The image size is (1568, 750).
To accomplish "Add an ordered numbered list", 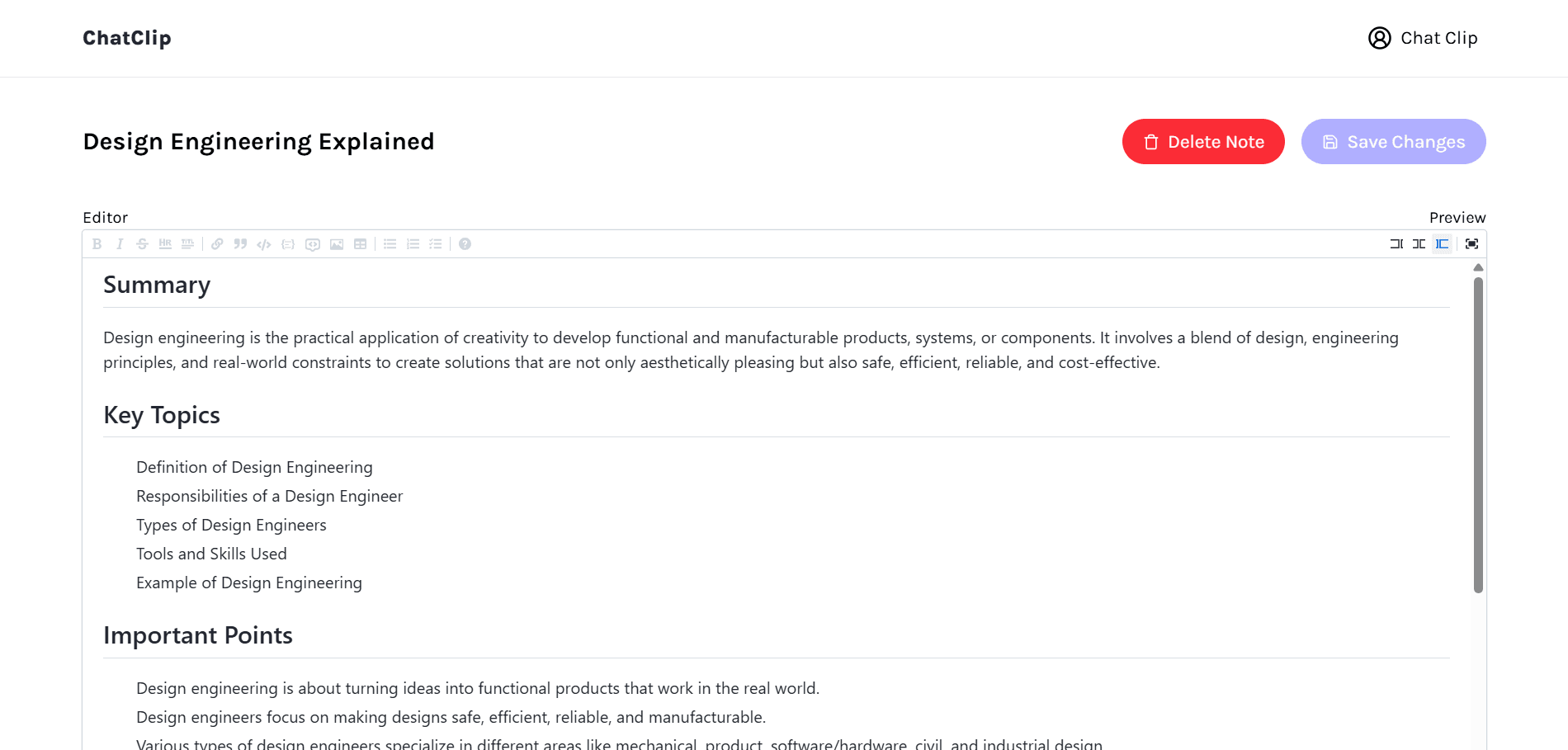I will point(413,244).
